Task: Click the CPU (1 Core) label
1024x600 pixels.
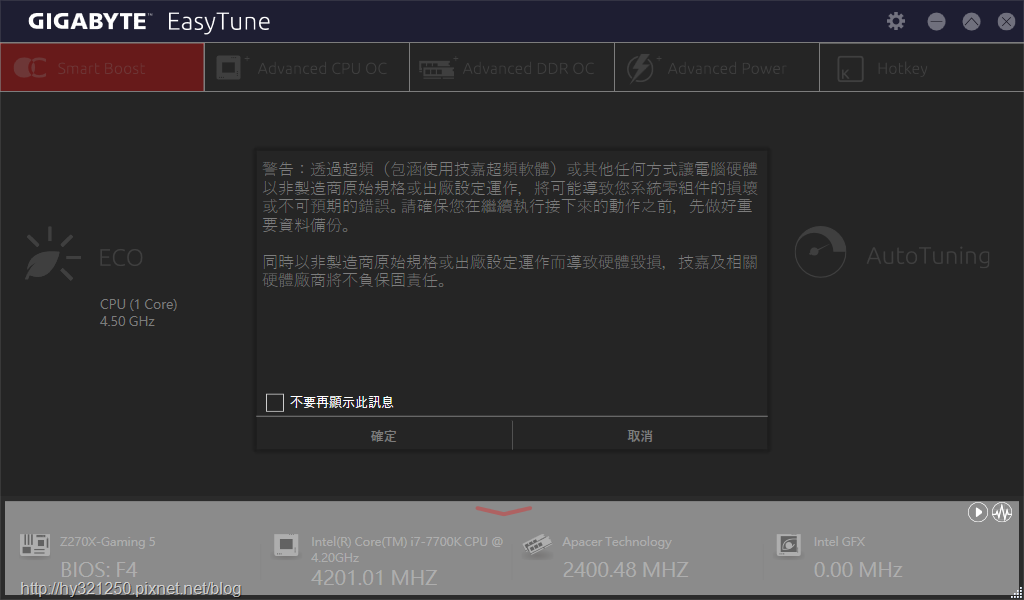Action: (x=138, y=304)
